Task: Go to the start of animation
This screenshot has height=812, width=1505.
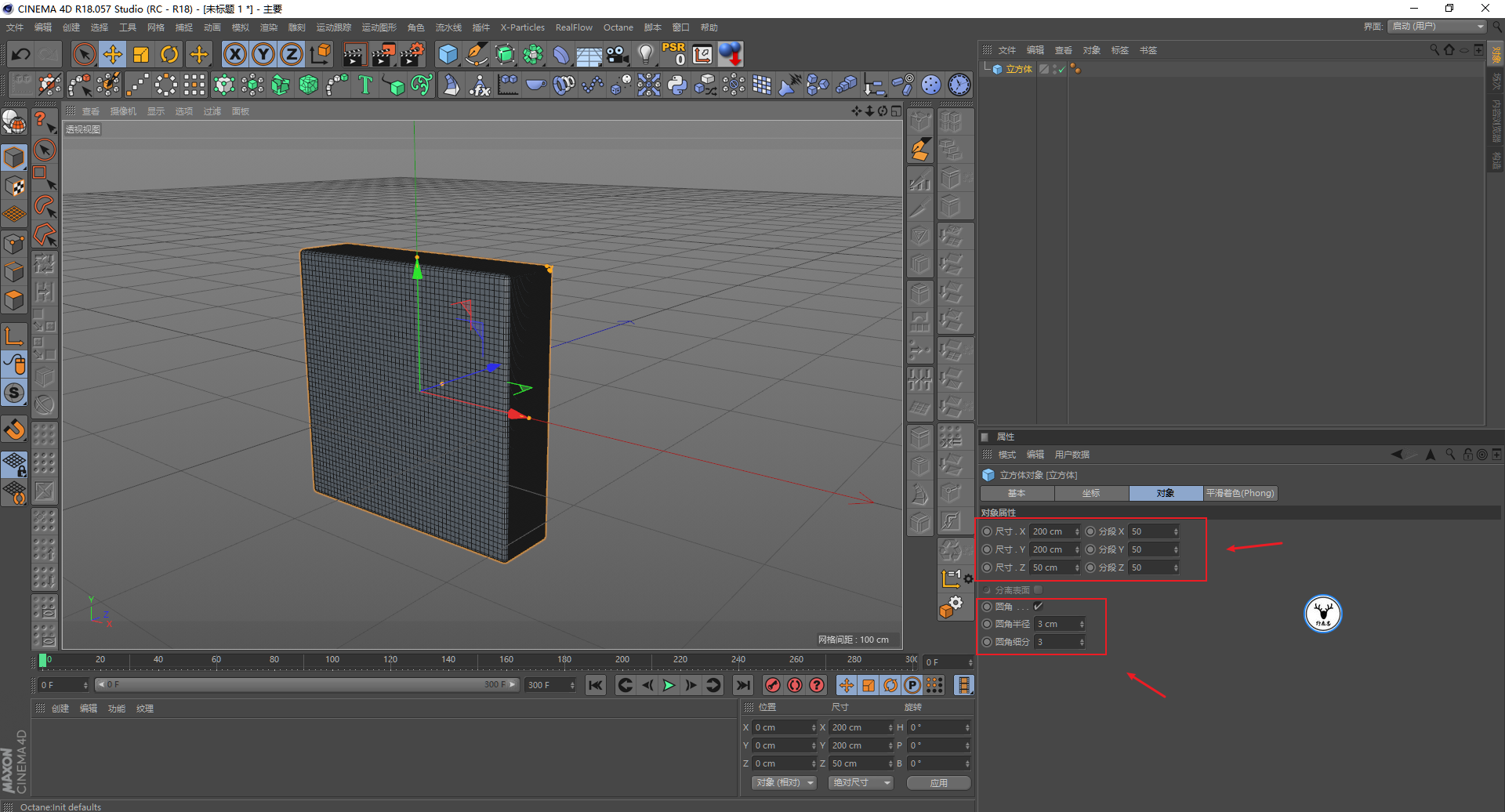Action: (596, 685)
